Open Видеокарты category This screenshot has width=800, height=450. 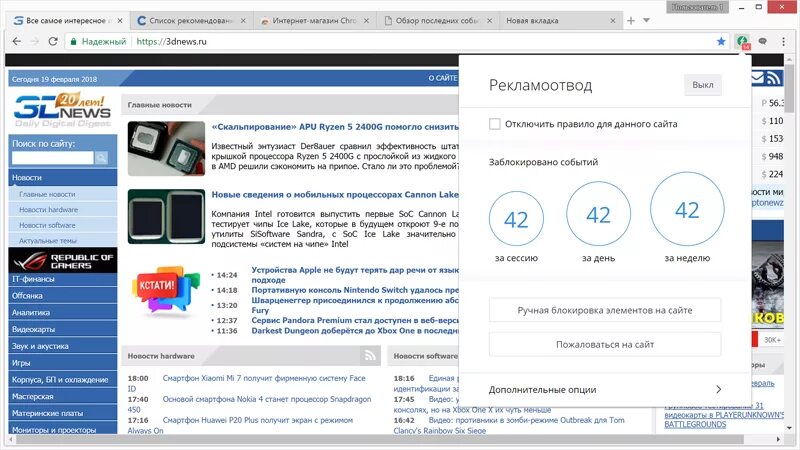[62, 329]
